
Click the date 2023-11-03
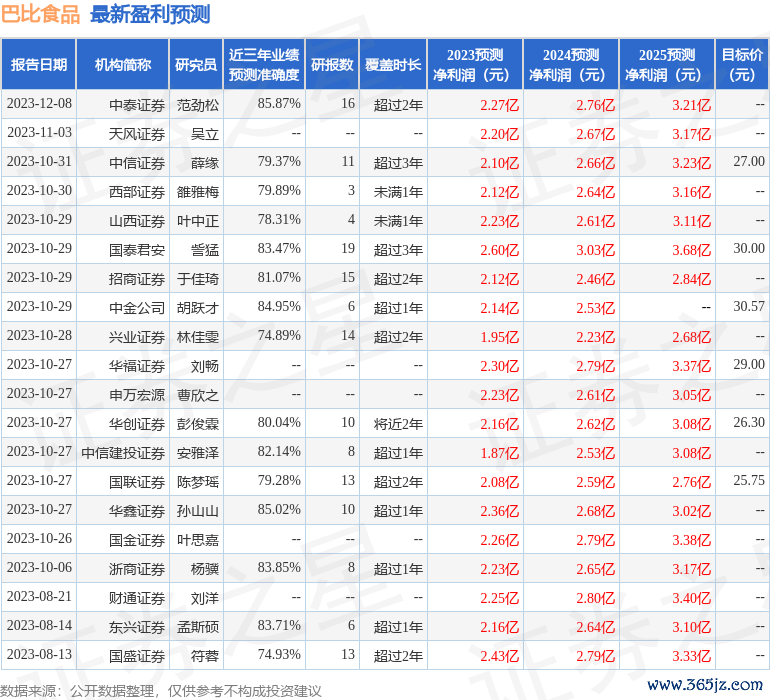39,133
